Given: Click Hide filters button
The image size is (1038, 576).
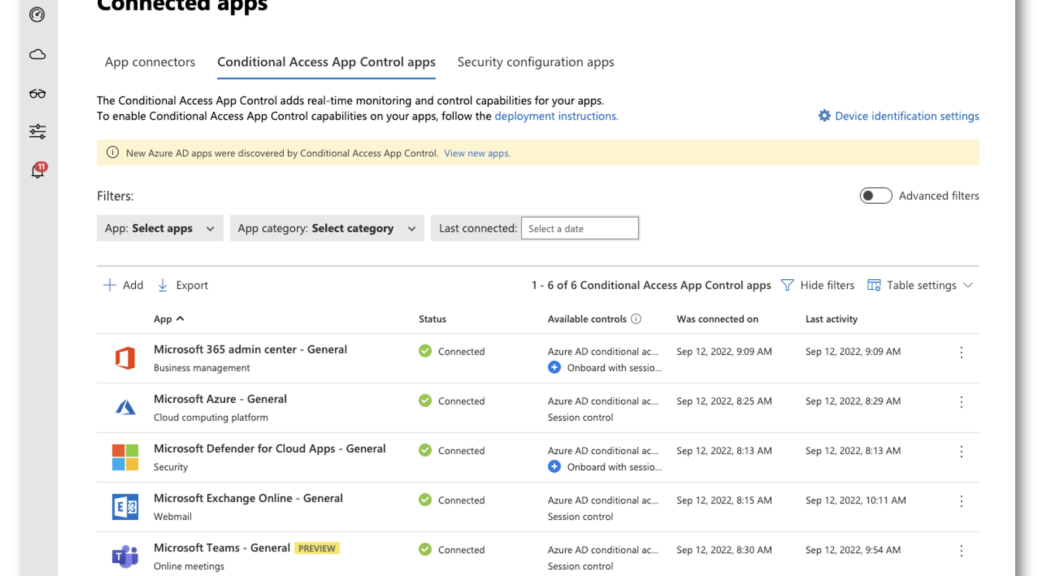Looking at the screenshot, I should click(x=818, y=285).
